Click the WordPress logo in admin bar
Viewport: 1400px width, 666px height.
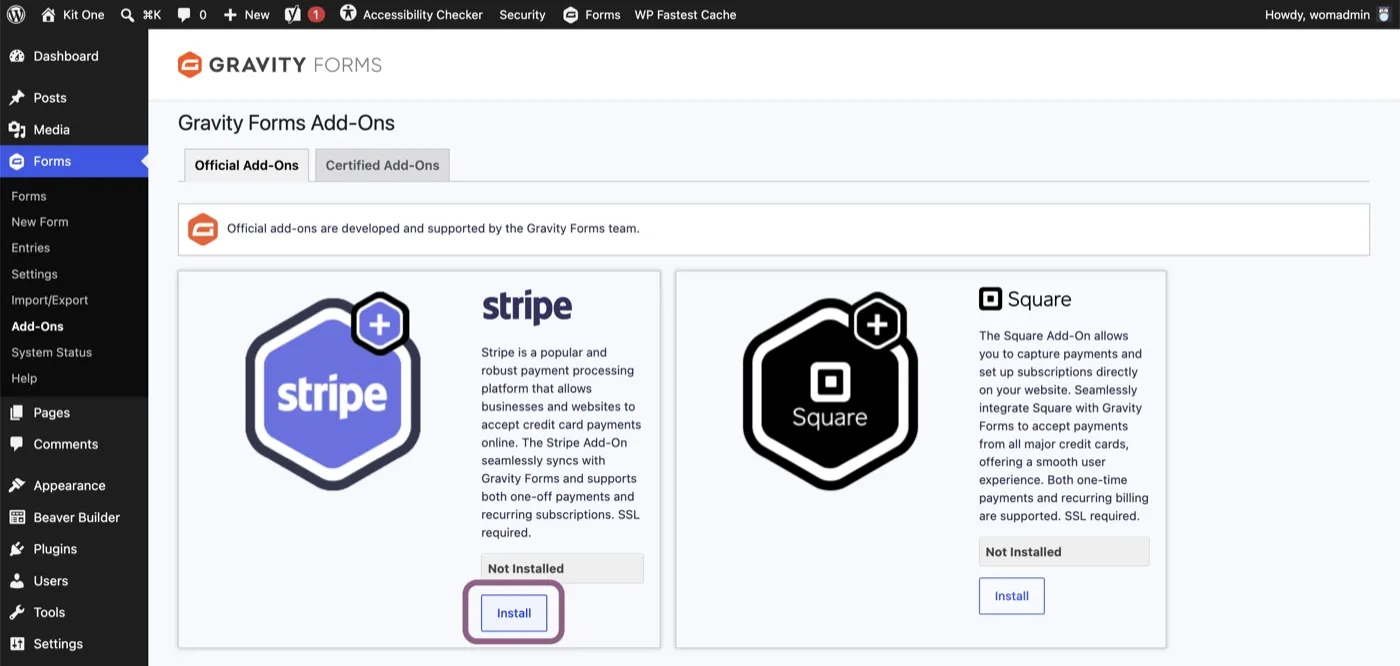[x=16, y=14]
